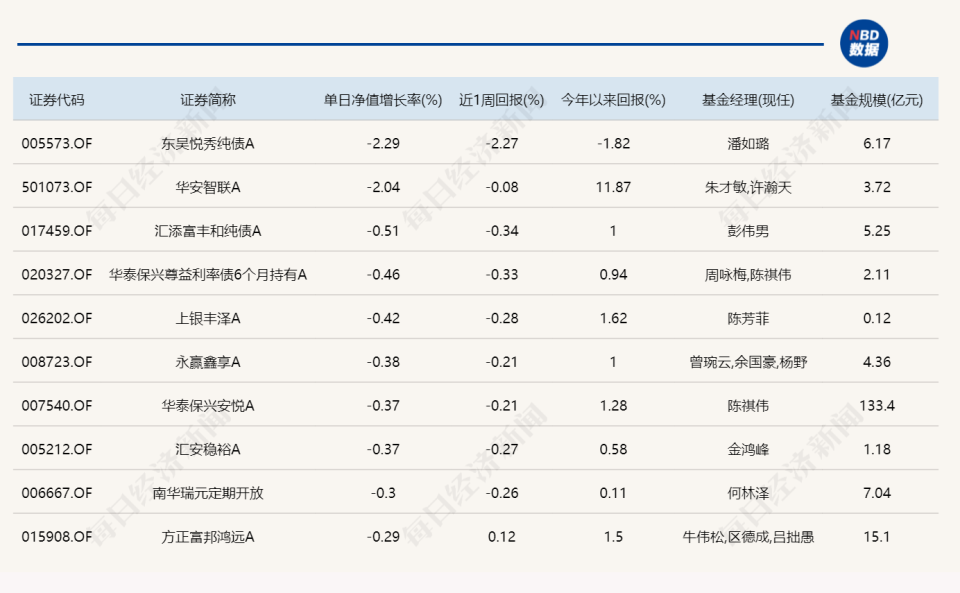
Task: Select the 方正富邦鸿远A table row
Action: 480,536
